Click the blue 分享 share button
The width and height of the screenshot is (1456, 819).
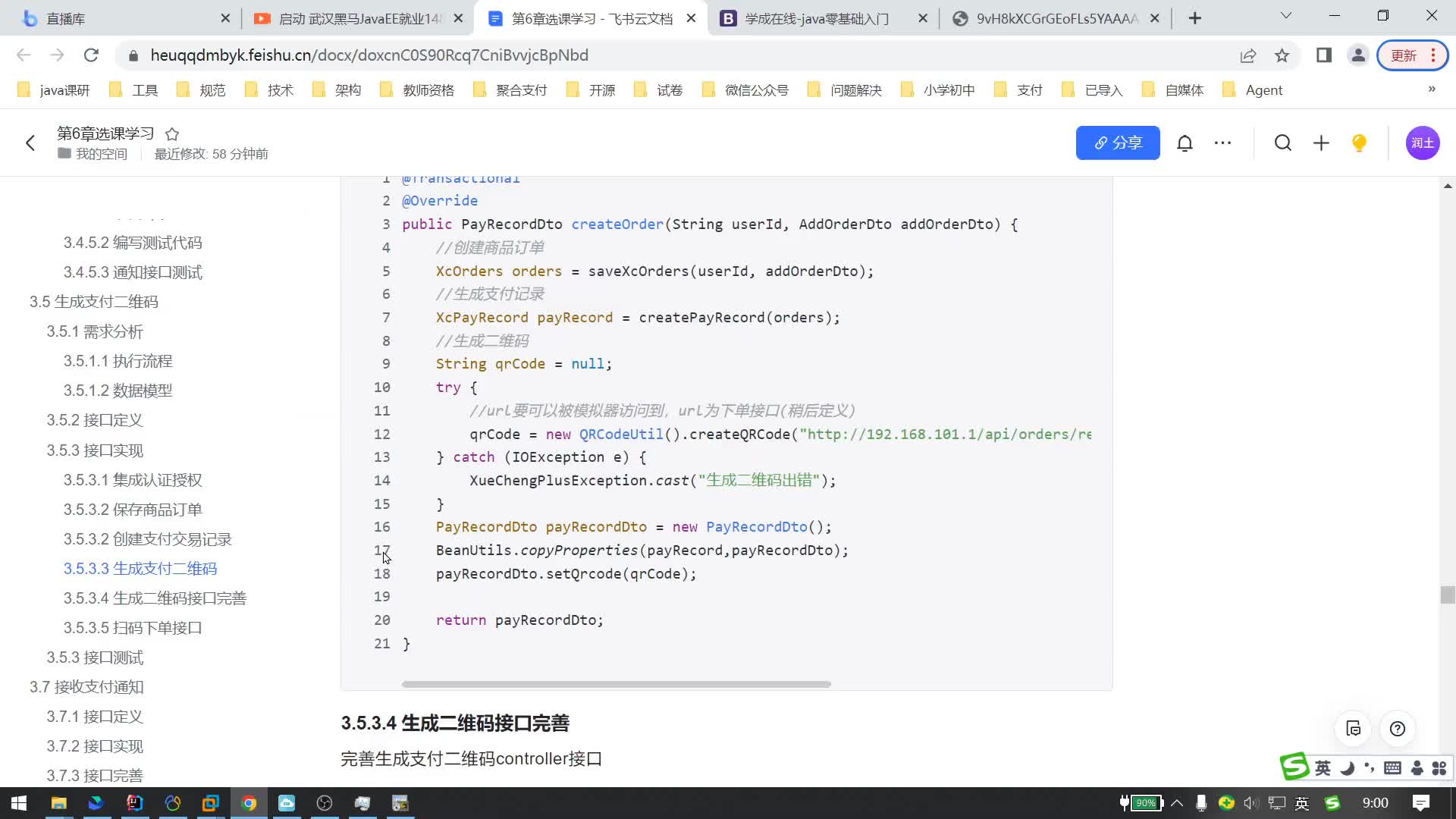click(x=1118, y=143)
